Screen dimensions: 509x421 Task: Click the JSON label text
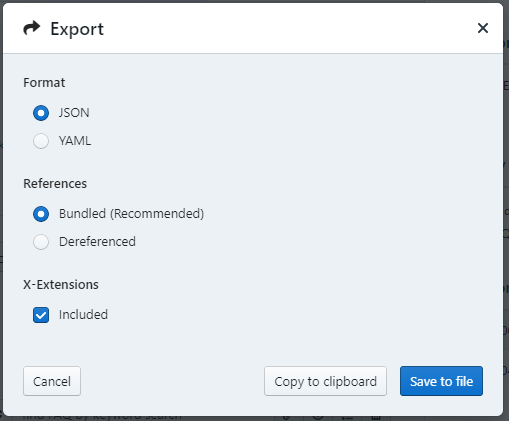pyautogui.click(x=74, y=113)
